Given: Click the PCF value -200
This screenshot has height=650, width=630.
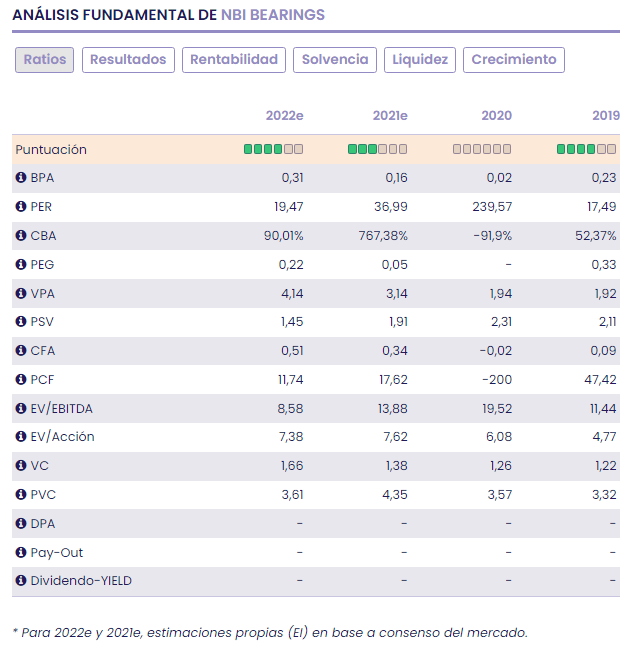Looking at the screenshot, I should coord(497,380).
